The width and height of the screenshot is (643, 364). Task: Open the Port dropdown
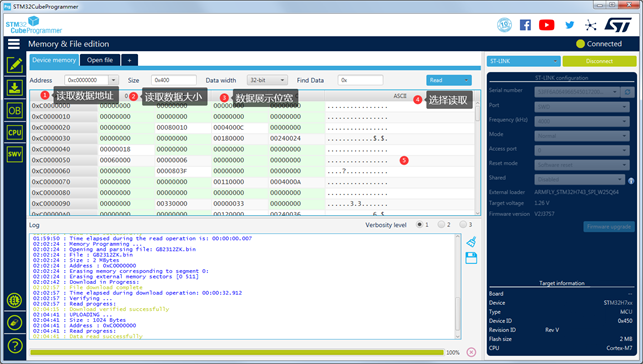pyautogui.click(x=581, y=107)
